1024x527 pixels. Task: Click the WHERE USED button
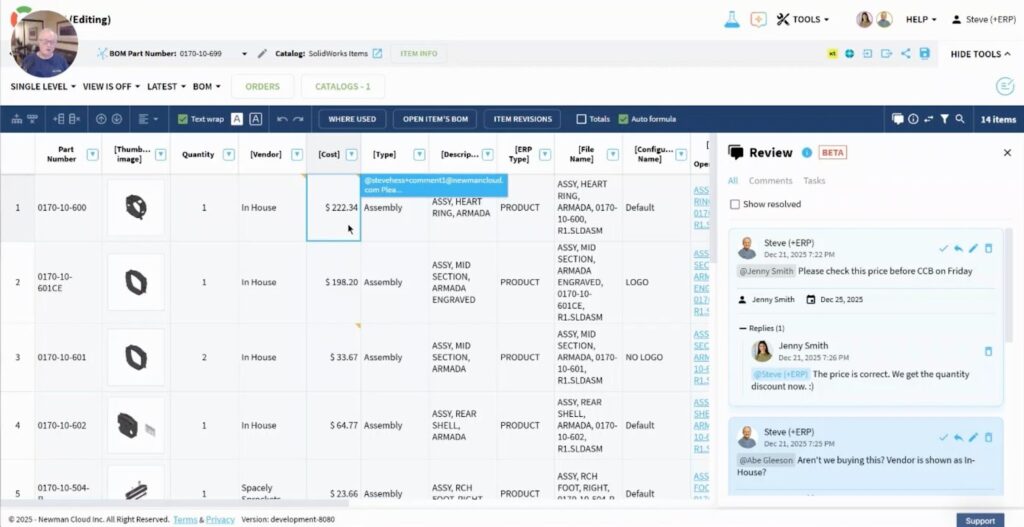point(352,119)
